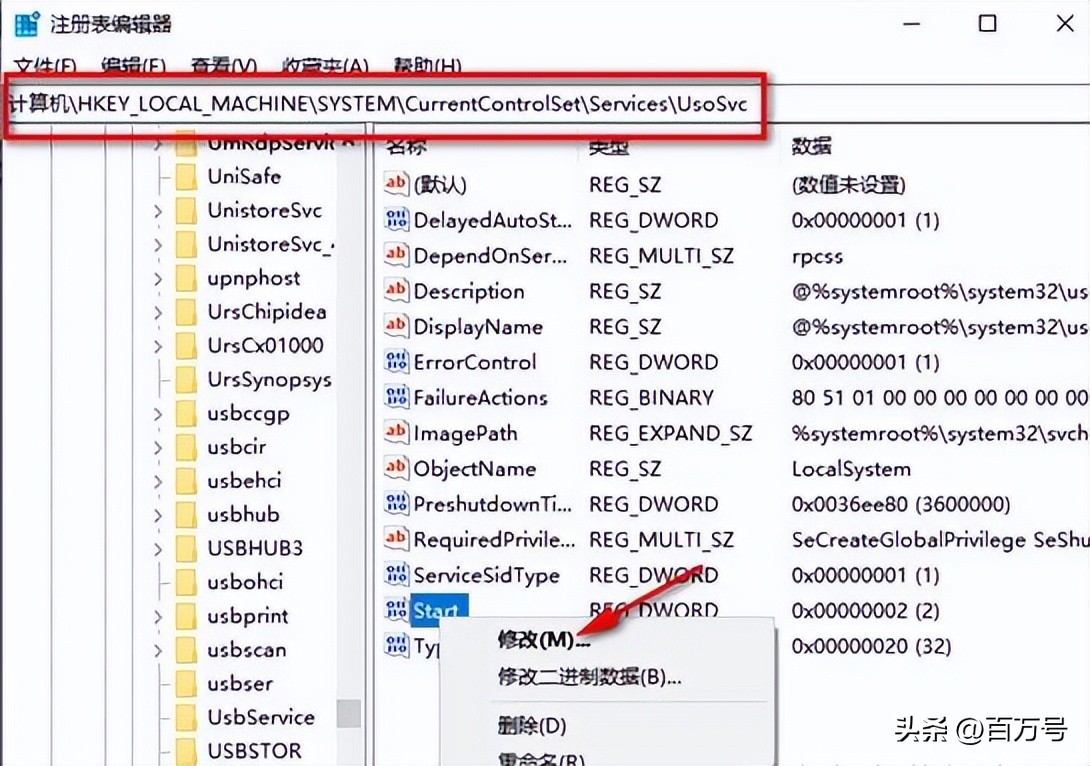Click the Type value DWORD icon
Viewport: 1090px width, 766px height.
click(x=396, y=645)
